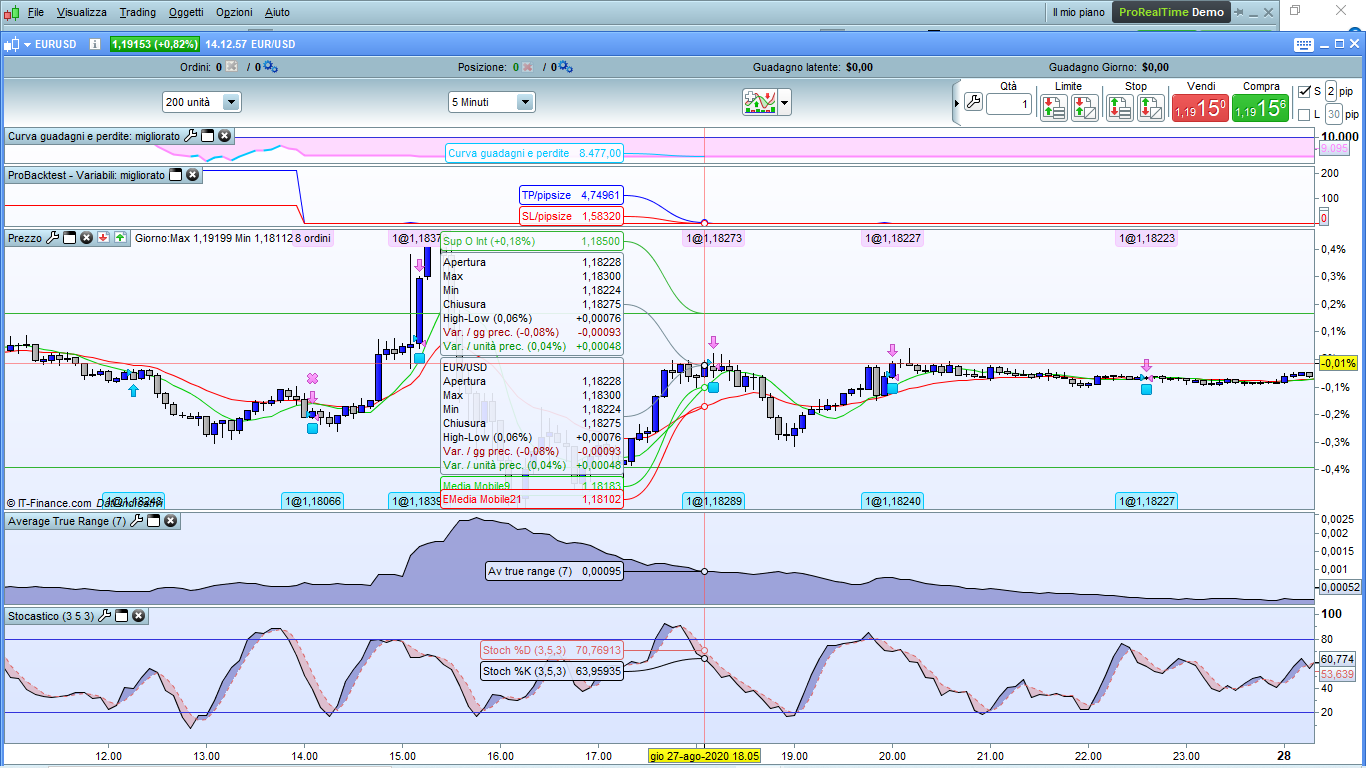
Task: Click the indicators and trading systems icon
Action: pyautogui.click(x=759, y=102)
